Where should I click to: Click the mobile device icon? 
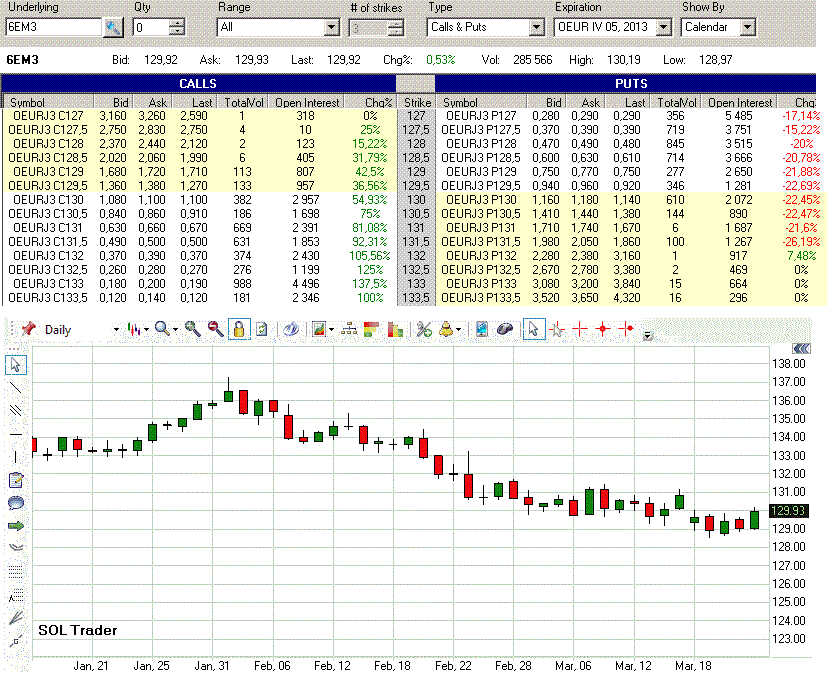coord(481,330)
